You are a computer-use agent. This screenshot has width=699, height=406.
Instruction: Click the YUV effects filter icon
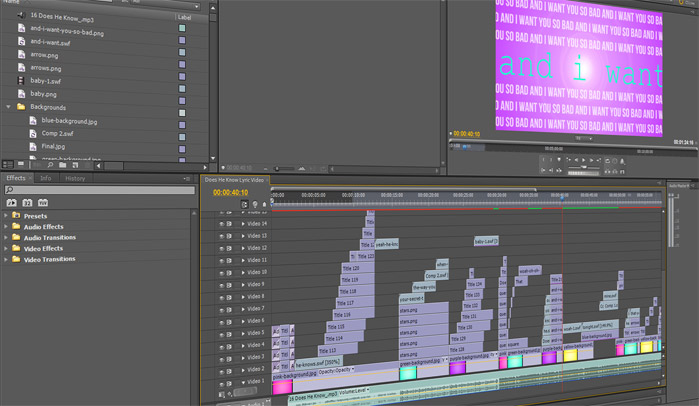tap(43, 203)
